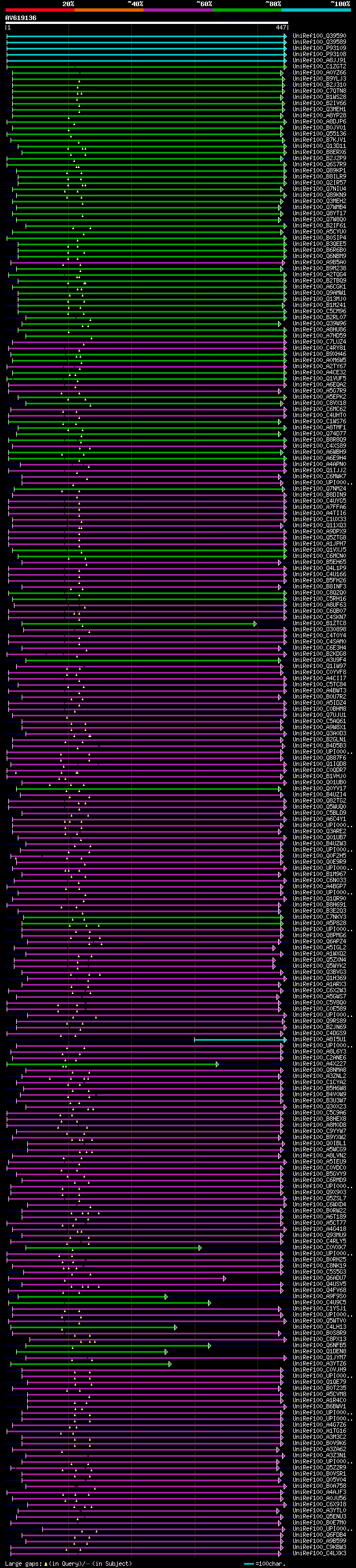Open the UniRef100_P93109 hit label
Viewport: 356px width, 1568px height.
click(x=319, y=48)
